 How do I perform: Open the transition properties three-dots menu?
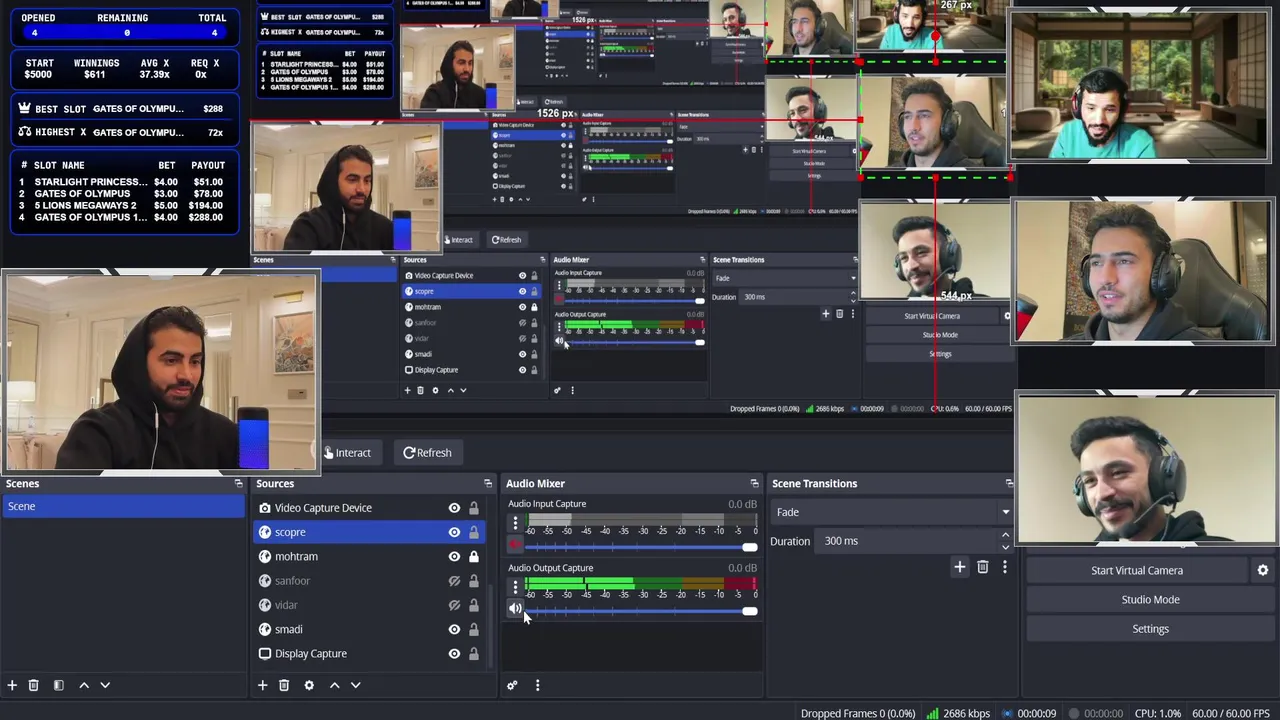(1004, 567)
